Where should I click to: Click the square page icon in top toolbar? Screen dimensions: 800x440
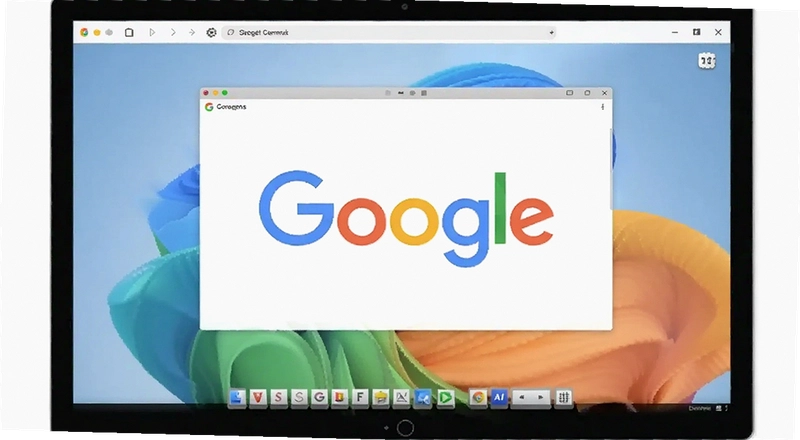[129, 32]
